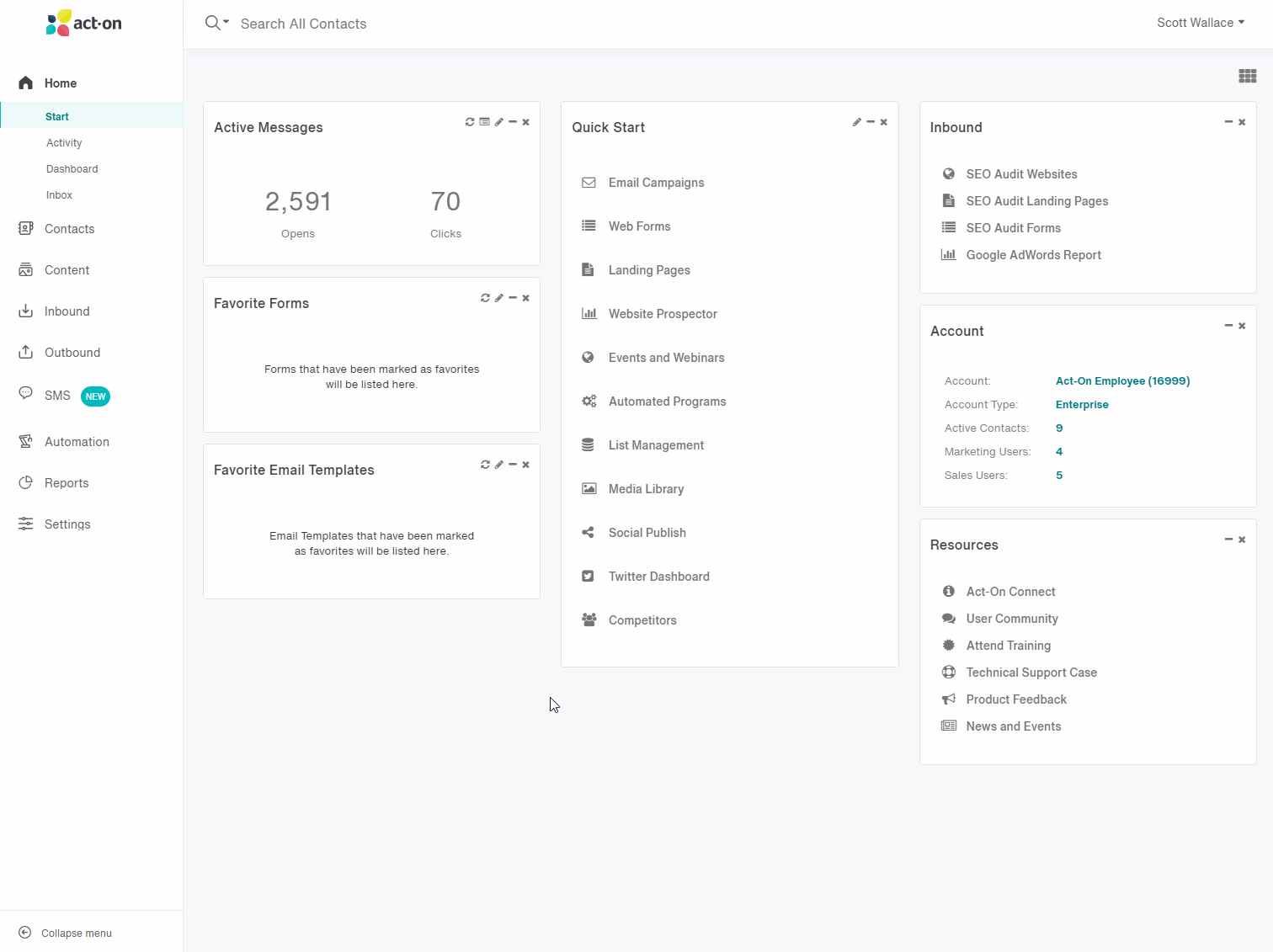
Task: Open Social Publish link
Action: (633, 533)
